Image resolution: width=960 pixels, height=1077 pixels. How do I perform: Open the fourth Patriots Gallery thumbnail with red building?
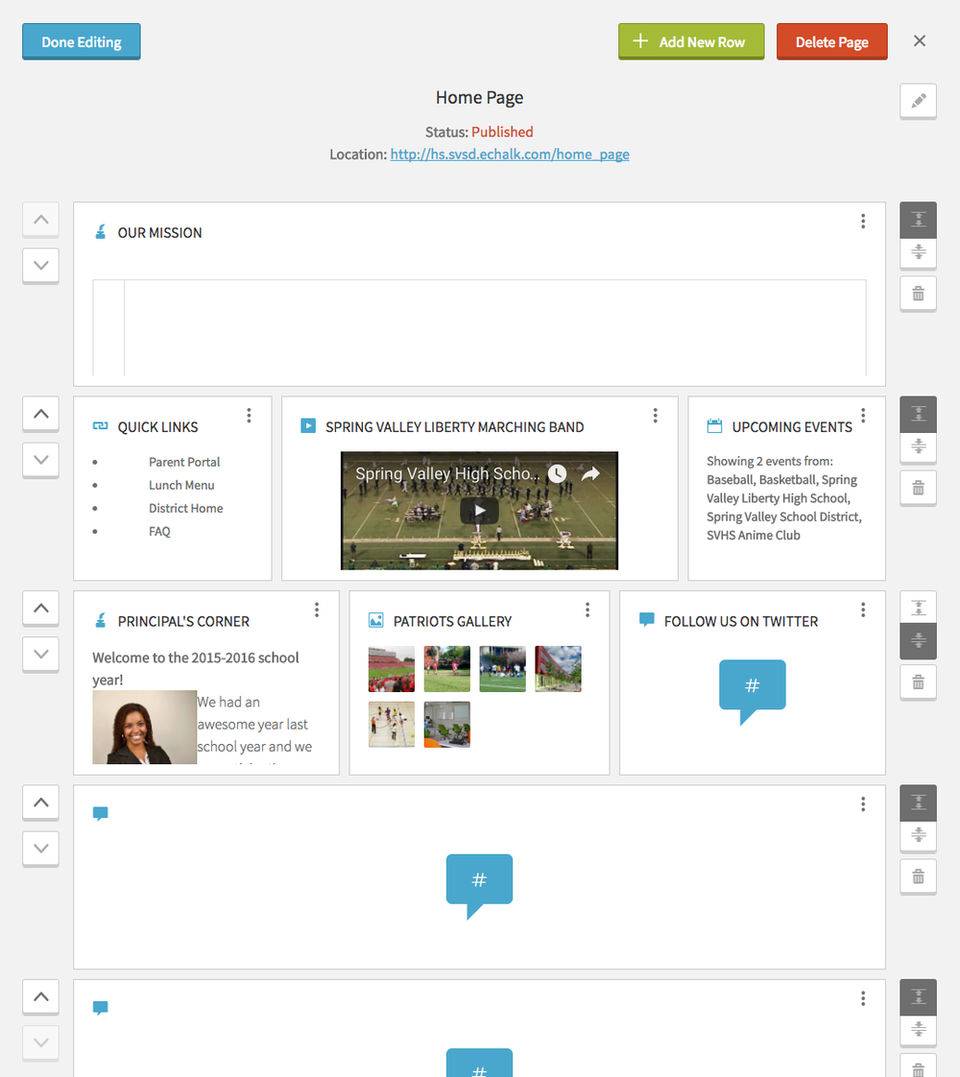[x=558, y=668]
